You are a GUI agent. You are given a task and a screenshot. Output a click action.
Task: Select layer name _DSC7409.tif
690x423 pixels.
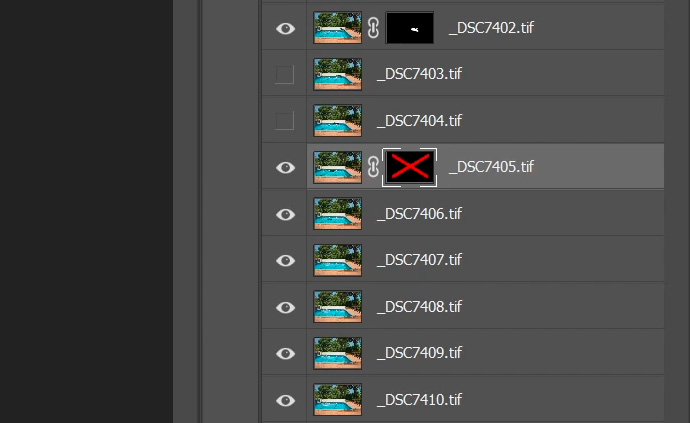[419, 353]
